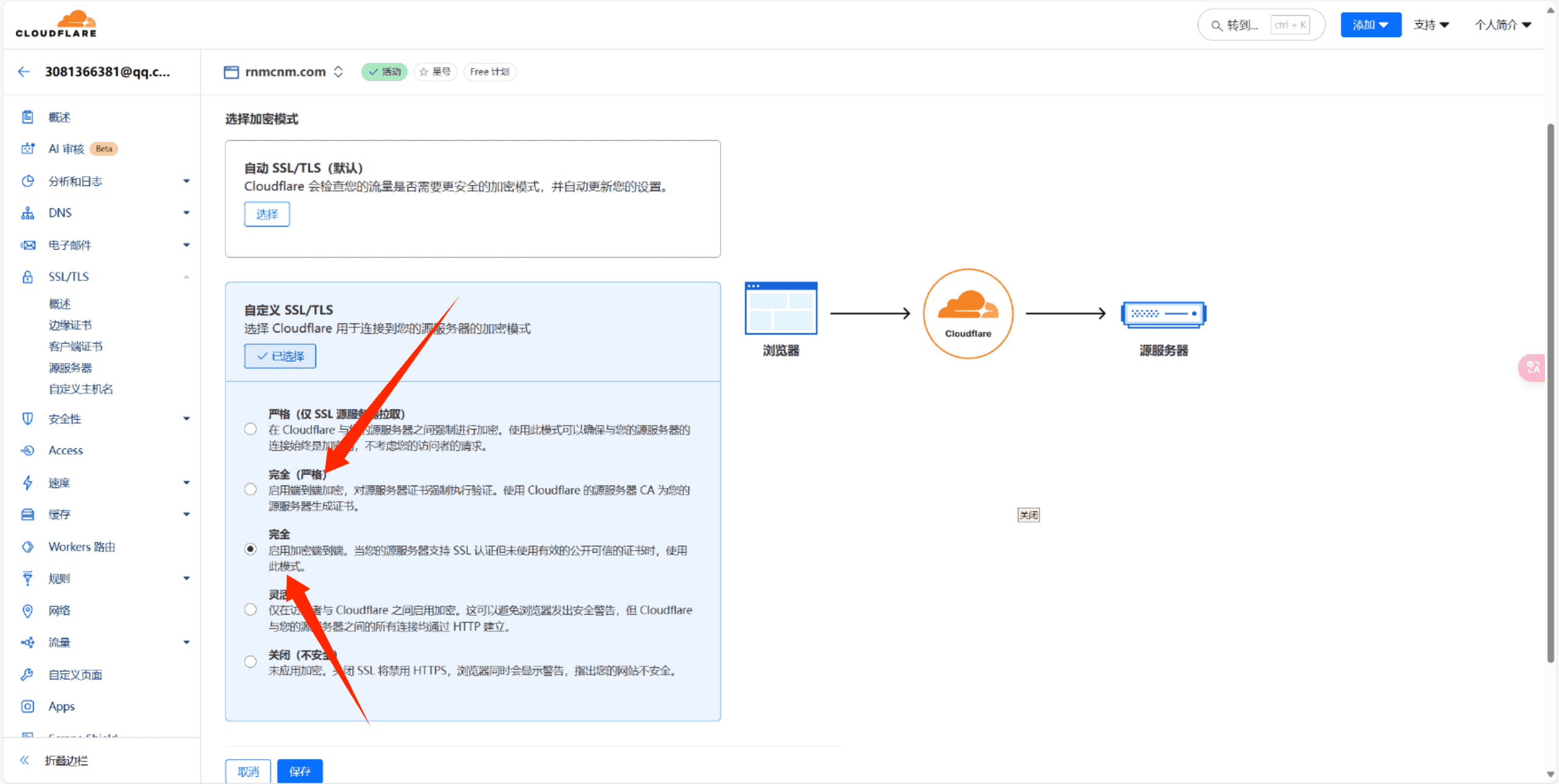Screen dimensions: 1559x784
Task: Expand the 支持 dropdown
Action: coord(1431,24)
